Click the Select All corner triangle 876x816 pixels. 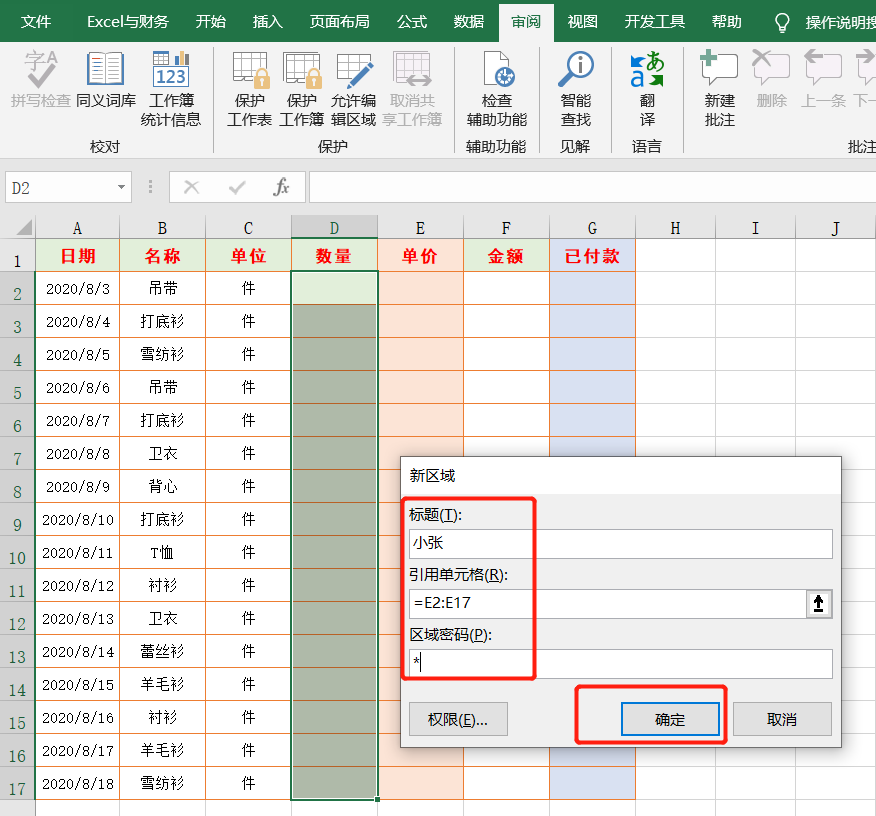[x=25, y=228]
